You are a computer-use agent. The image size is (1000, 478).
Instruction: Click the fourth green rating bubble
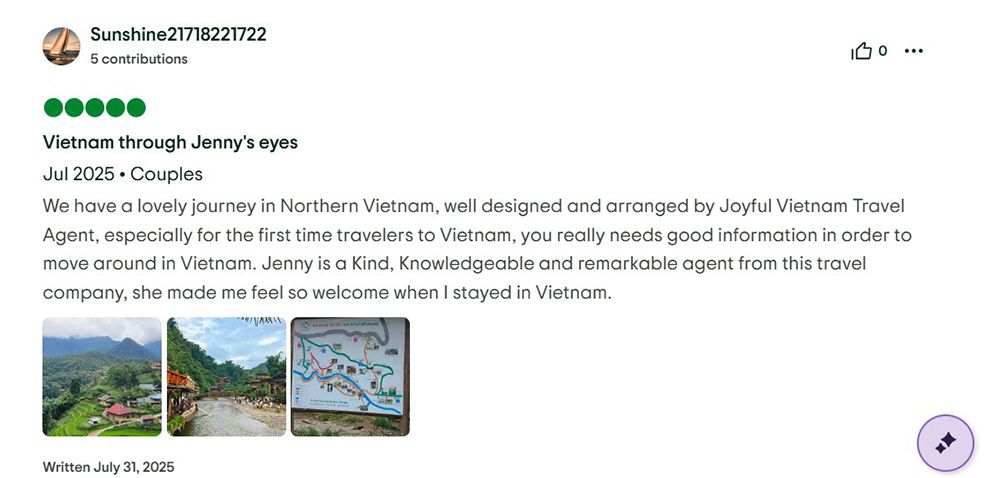115,108
